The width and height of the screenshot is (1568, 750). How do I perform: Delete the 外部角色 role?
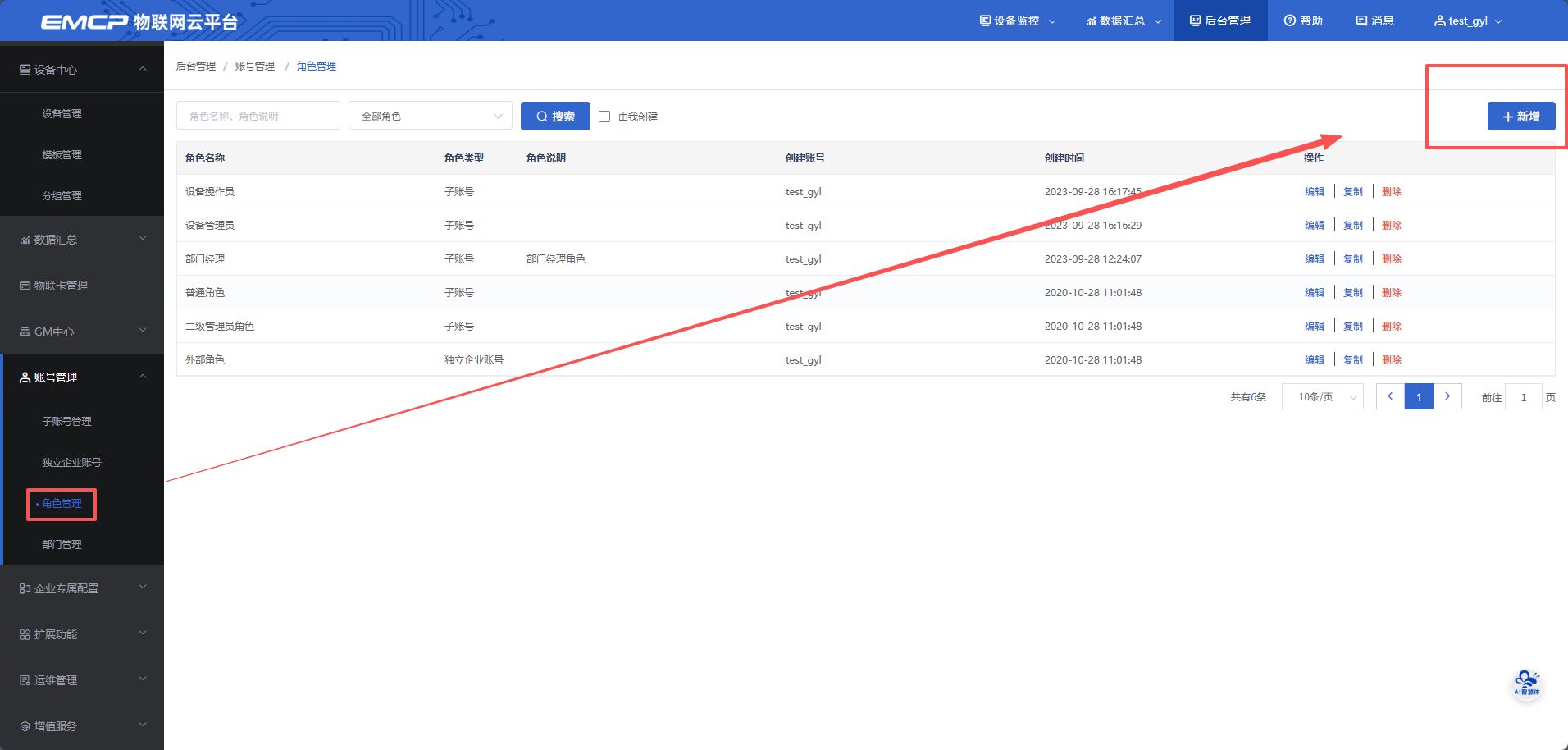[x=1392, y=360]
